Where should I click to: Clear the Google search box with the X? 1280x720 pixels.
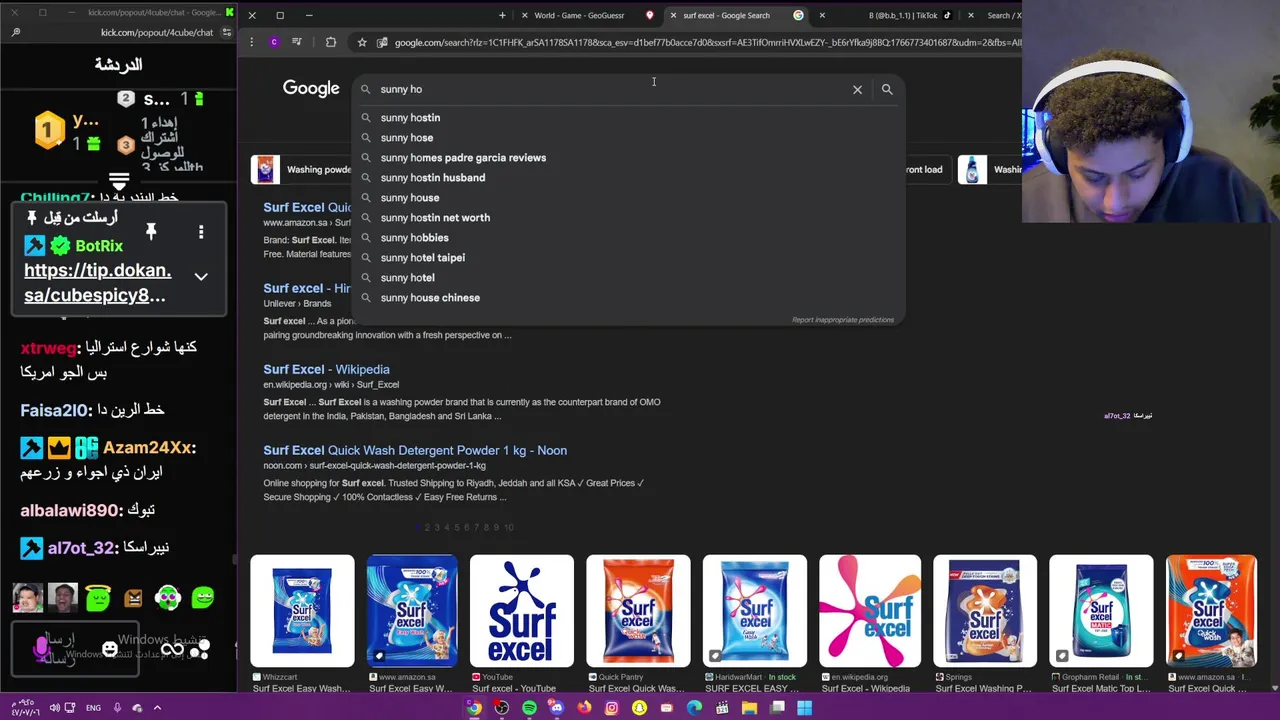pos(857,89)
